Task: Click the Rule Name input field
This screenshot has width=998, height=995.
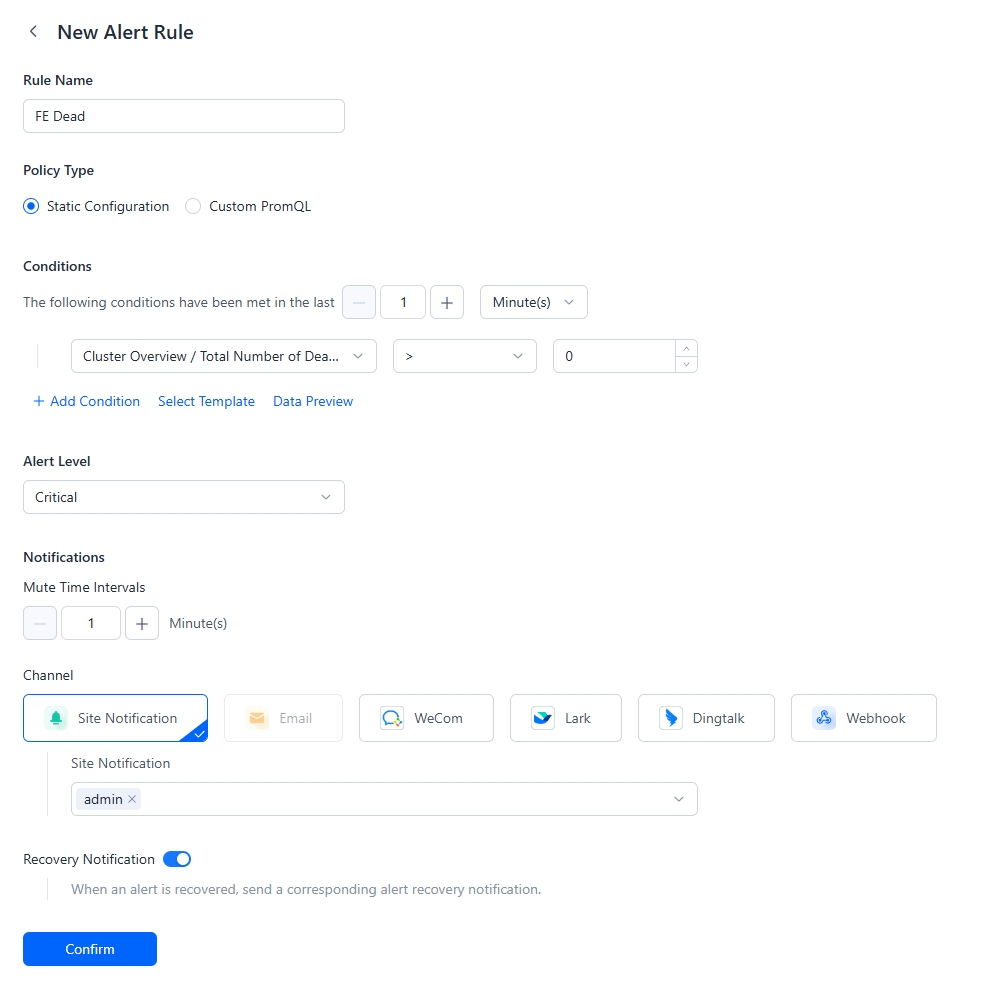Action: pos(183,116)
